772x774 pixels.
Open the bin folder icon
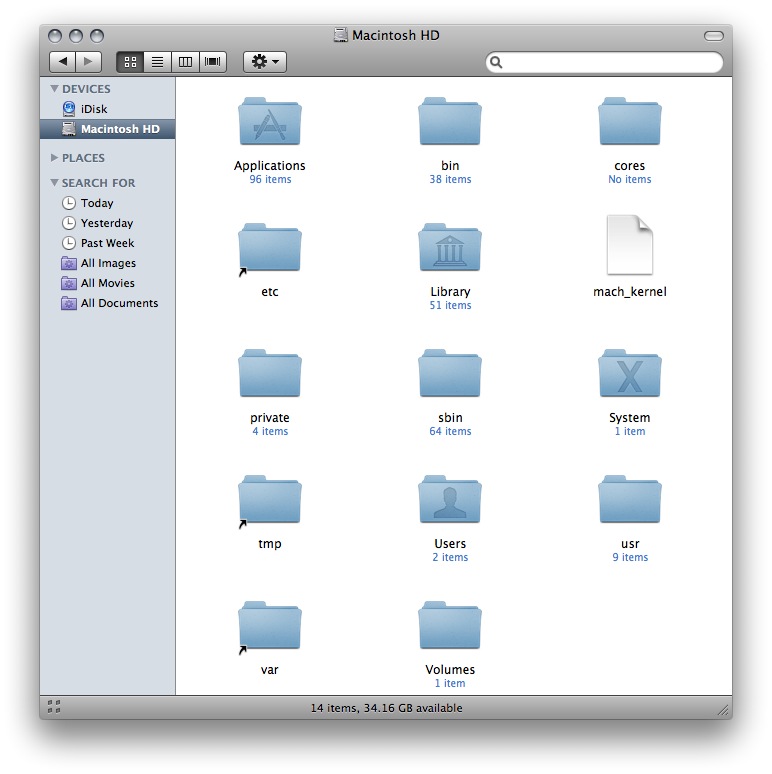[x=450, y=121]
